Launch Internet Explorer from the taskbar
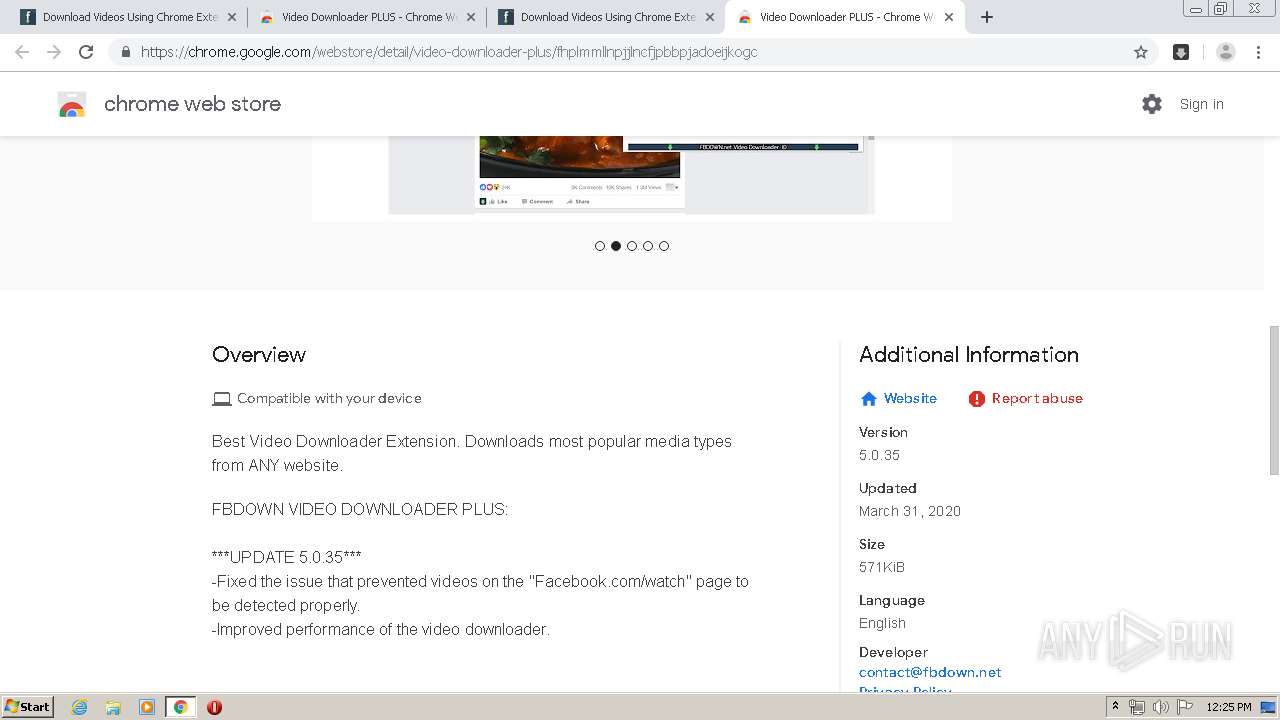The width and height of the screenshot is (1280, 720). [80, 707]
